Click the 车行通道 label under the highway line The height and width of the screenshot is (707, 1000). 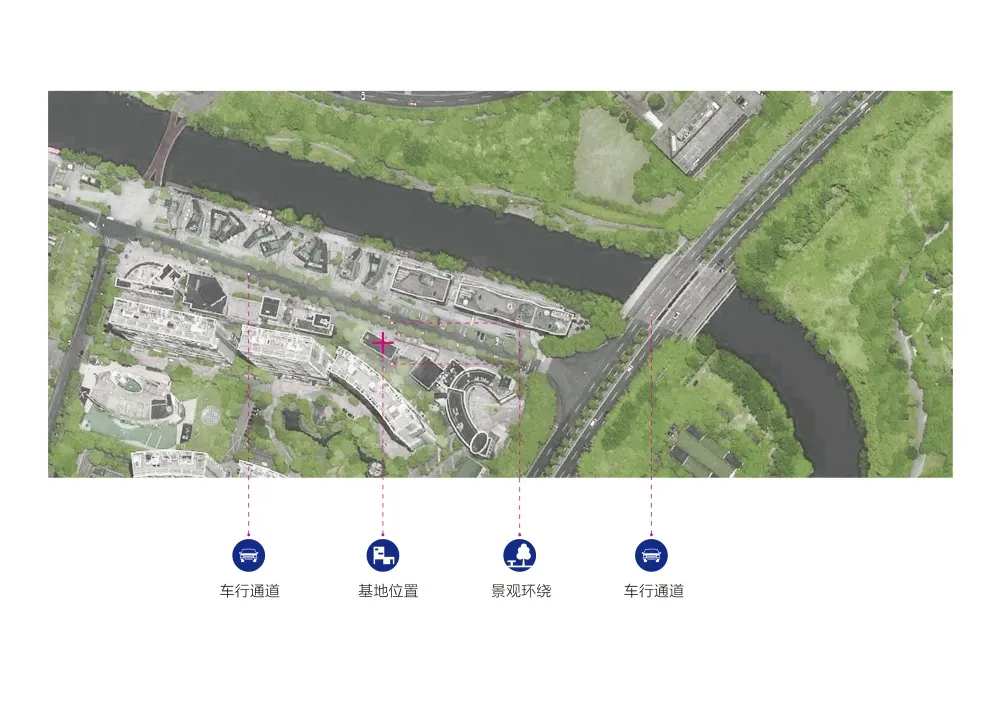(654, 591)
